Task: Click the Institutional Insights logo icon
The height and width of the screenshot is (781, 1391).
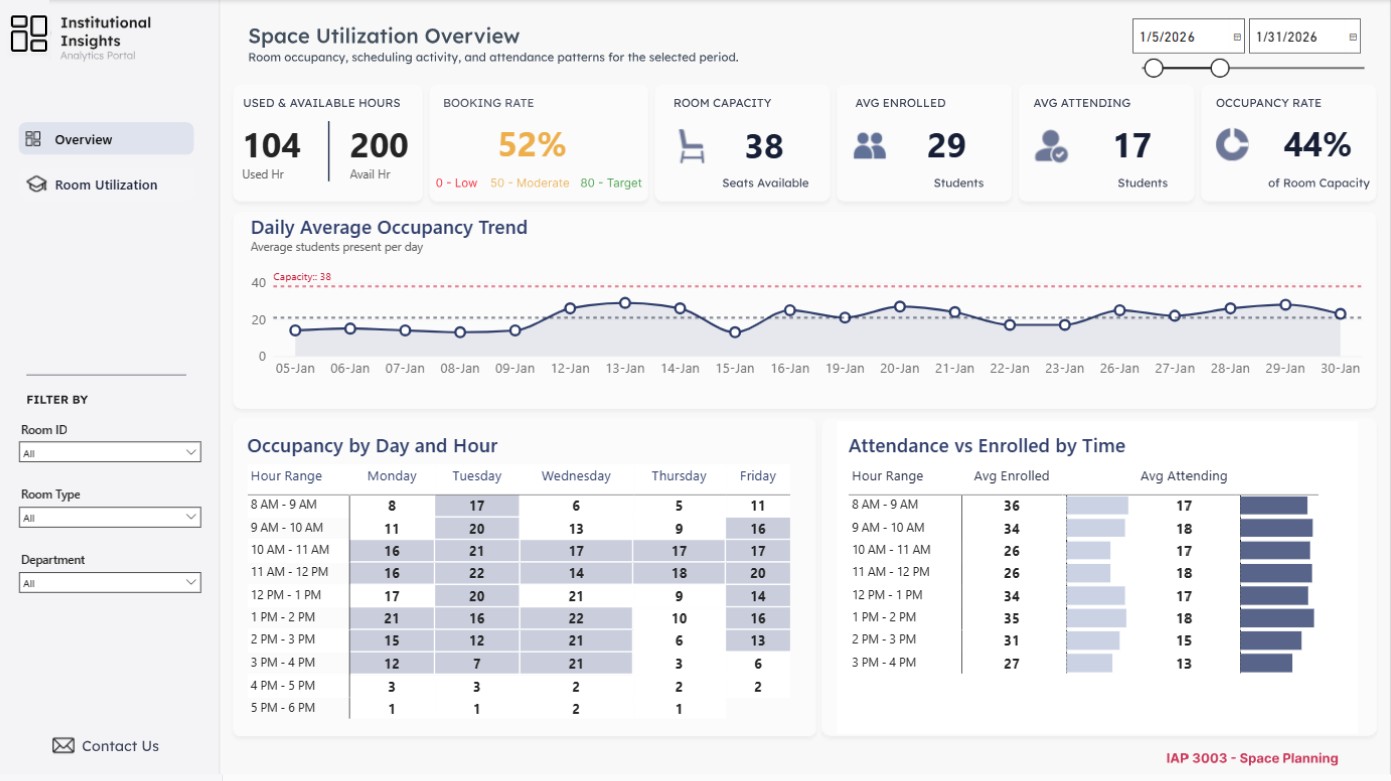Action: [x=29, y=34]
